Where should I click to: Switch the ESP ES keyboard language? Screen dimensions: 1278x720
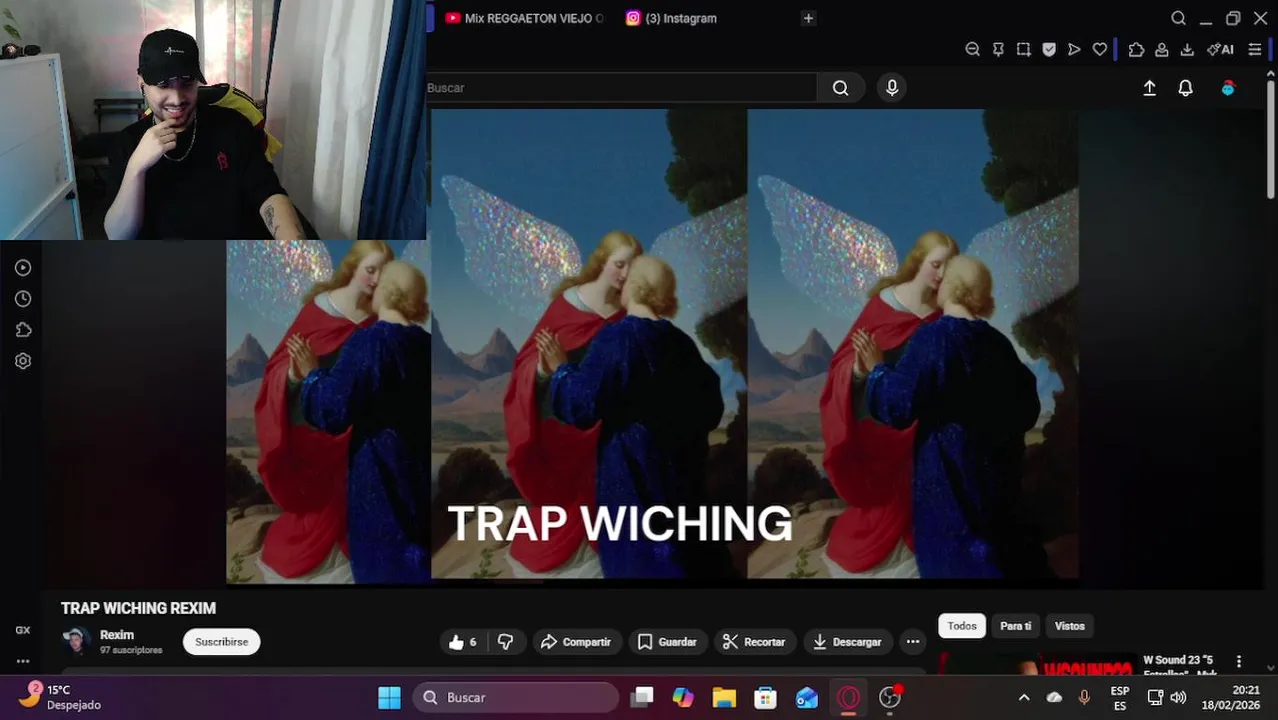[x=1120, y=698]
